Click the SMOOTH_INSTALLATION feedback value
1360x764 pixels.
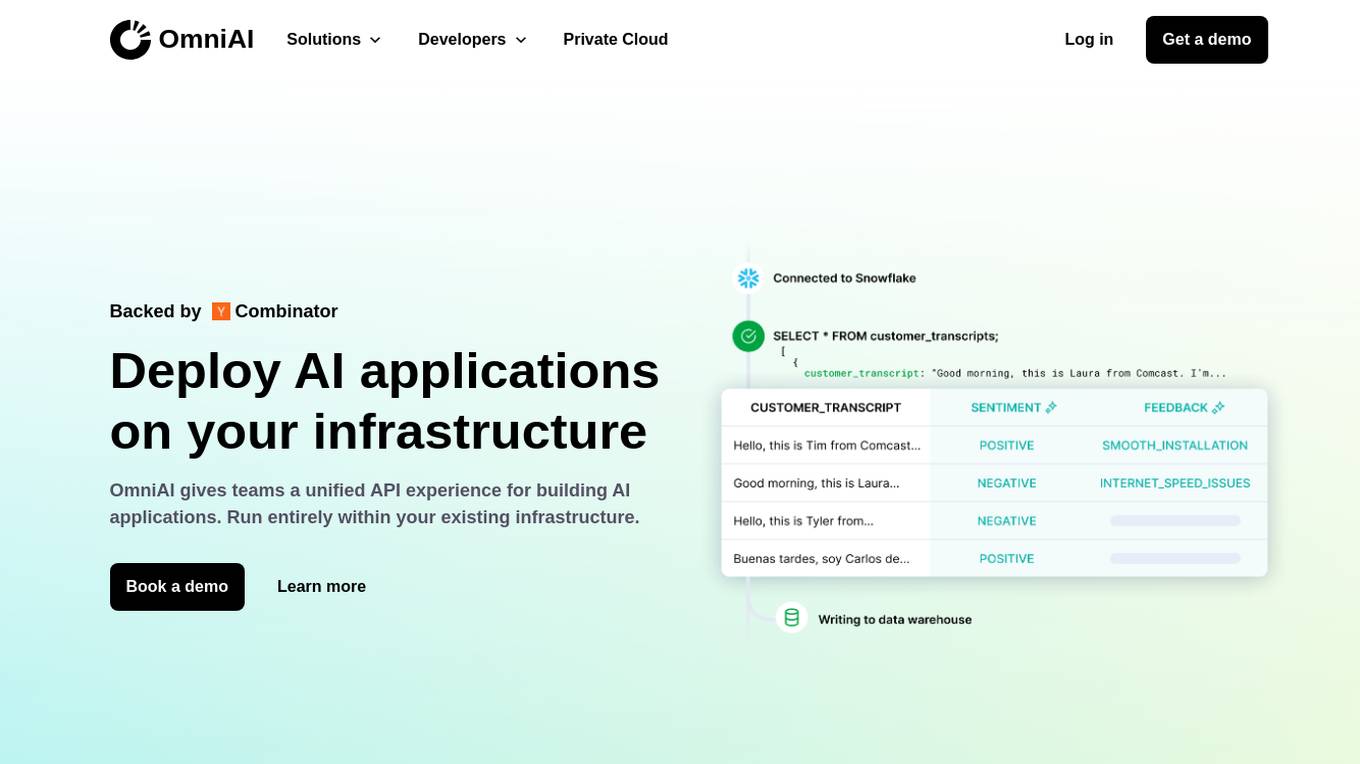(x=1175, y=446)
